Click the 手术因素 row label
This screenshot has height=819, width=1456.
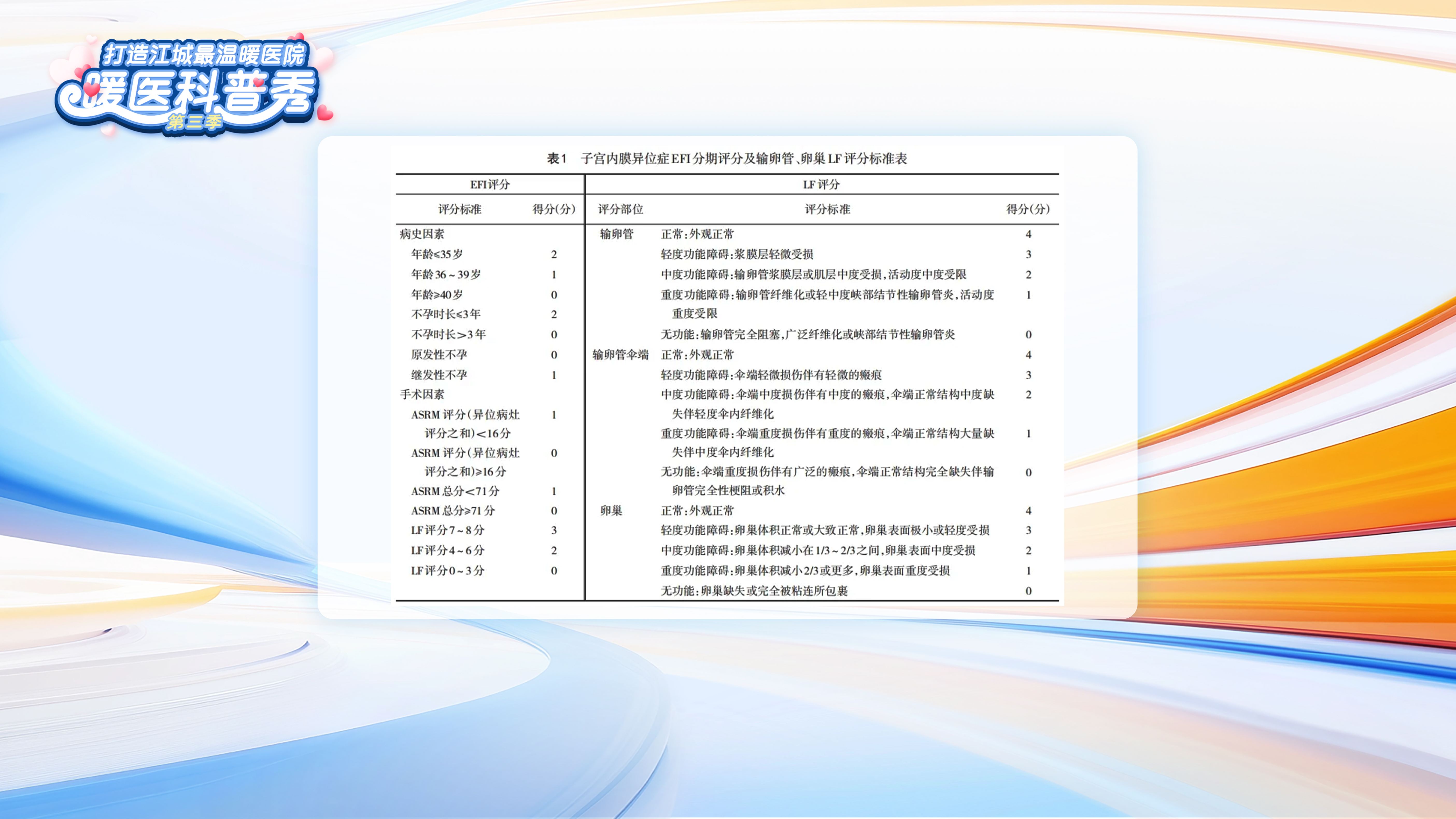(x=422, y=394)
